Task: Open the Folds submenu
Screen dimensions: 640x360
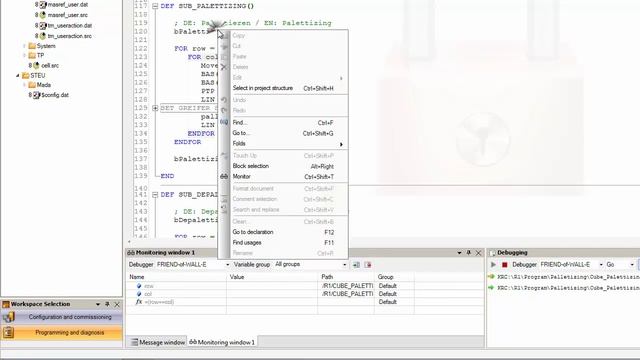Action: click(x=283, y=144)
